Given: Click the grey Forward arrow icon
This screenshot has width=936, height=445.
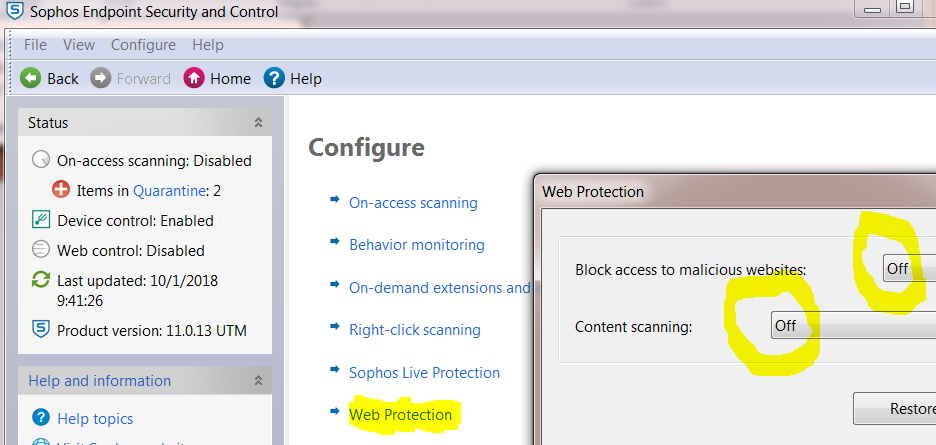Looking at the screenshot, I should click(x=101, y=78).
